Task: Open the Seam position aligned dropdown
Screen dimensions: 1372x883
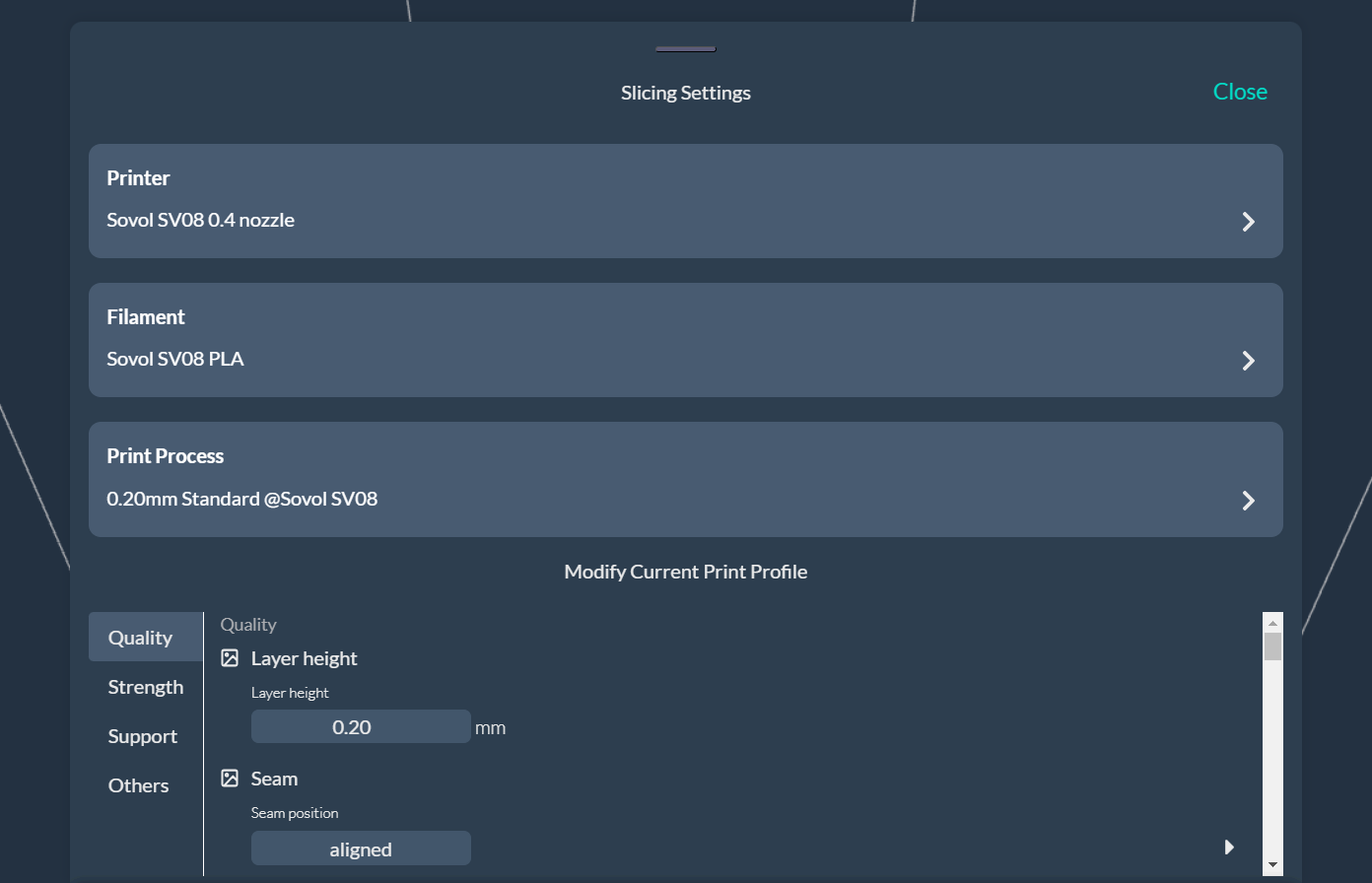Action: click(x=361, y=849)
